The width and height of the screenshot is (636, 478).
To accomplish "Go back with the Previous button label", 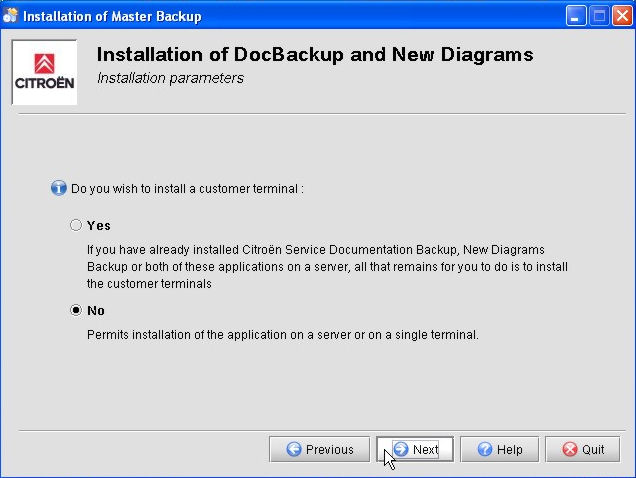I will click(x=329, y=450).
